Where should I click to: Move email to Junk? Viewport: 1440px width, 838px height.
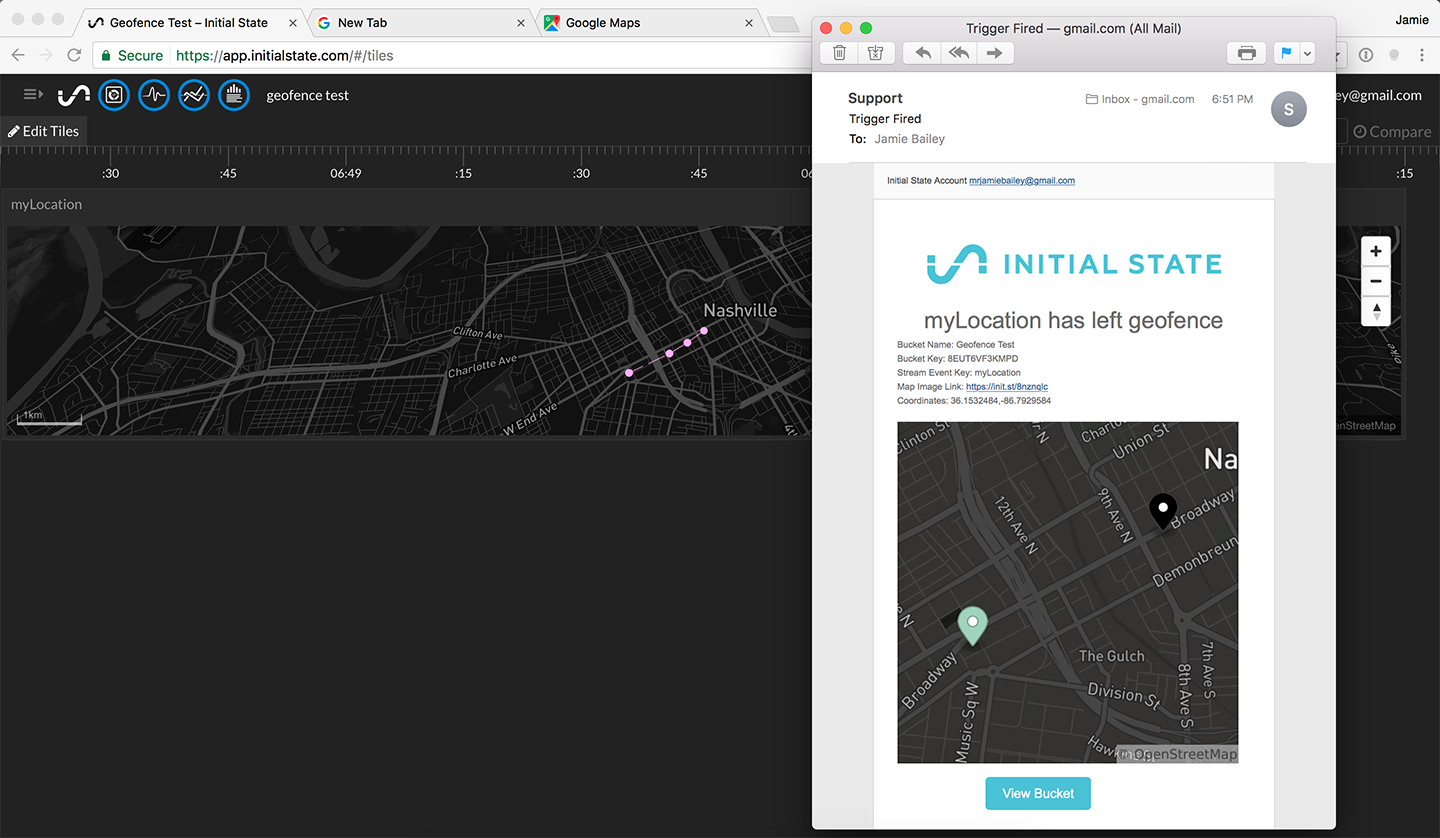click(x=875, y=53)
